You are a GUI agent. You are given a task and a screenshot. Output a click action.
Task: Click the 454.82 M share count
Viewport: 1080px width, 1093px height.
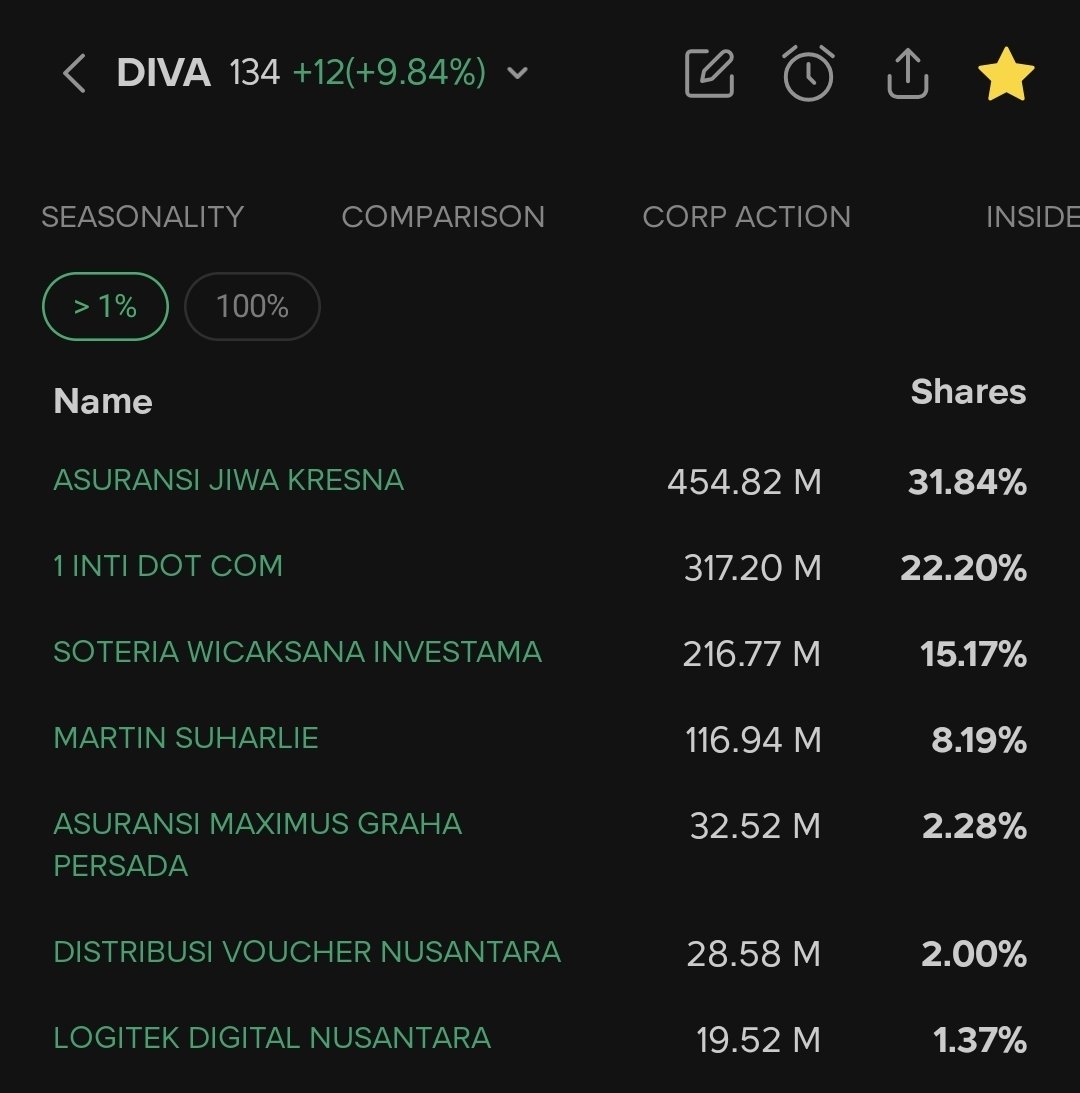click(x=744, y=482)
